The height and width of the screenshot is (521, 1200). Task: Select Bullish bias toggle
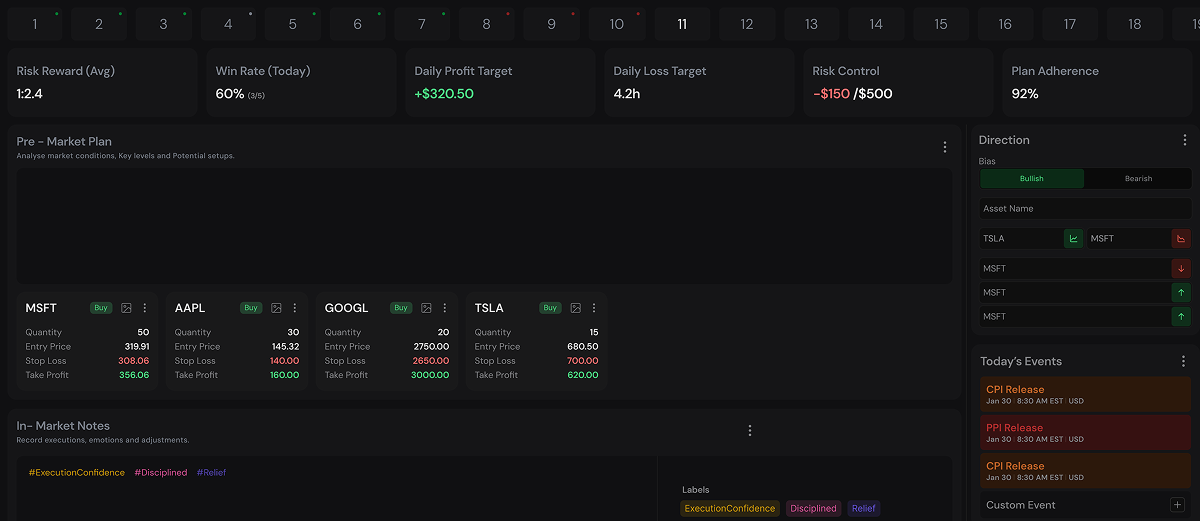[1032, 179]
